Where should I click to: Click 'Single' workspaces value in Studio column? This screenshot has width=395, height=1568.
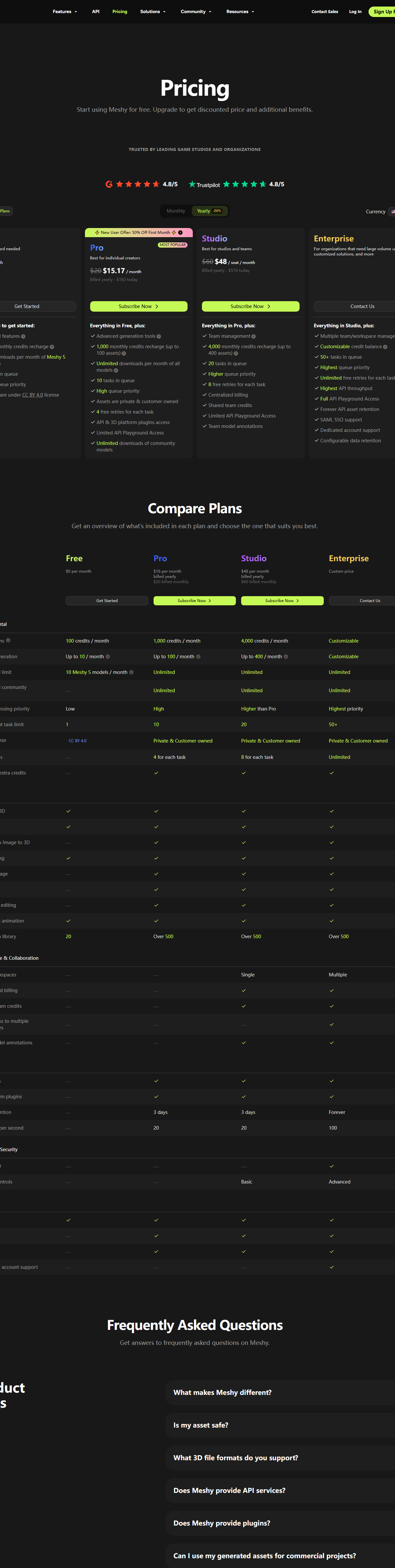pyautogui.click(x=248, y=974)
